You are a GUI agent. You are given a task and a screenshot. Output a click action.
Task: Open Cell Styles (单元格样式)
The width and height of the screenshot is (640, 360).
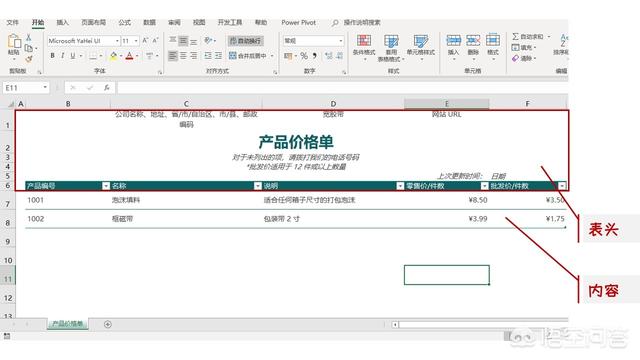(x=420, y=47)
